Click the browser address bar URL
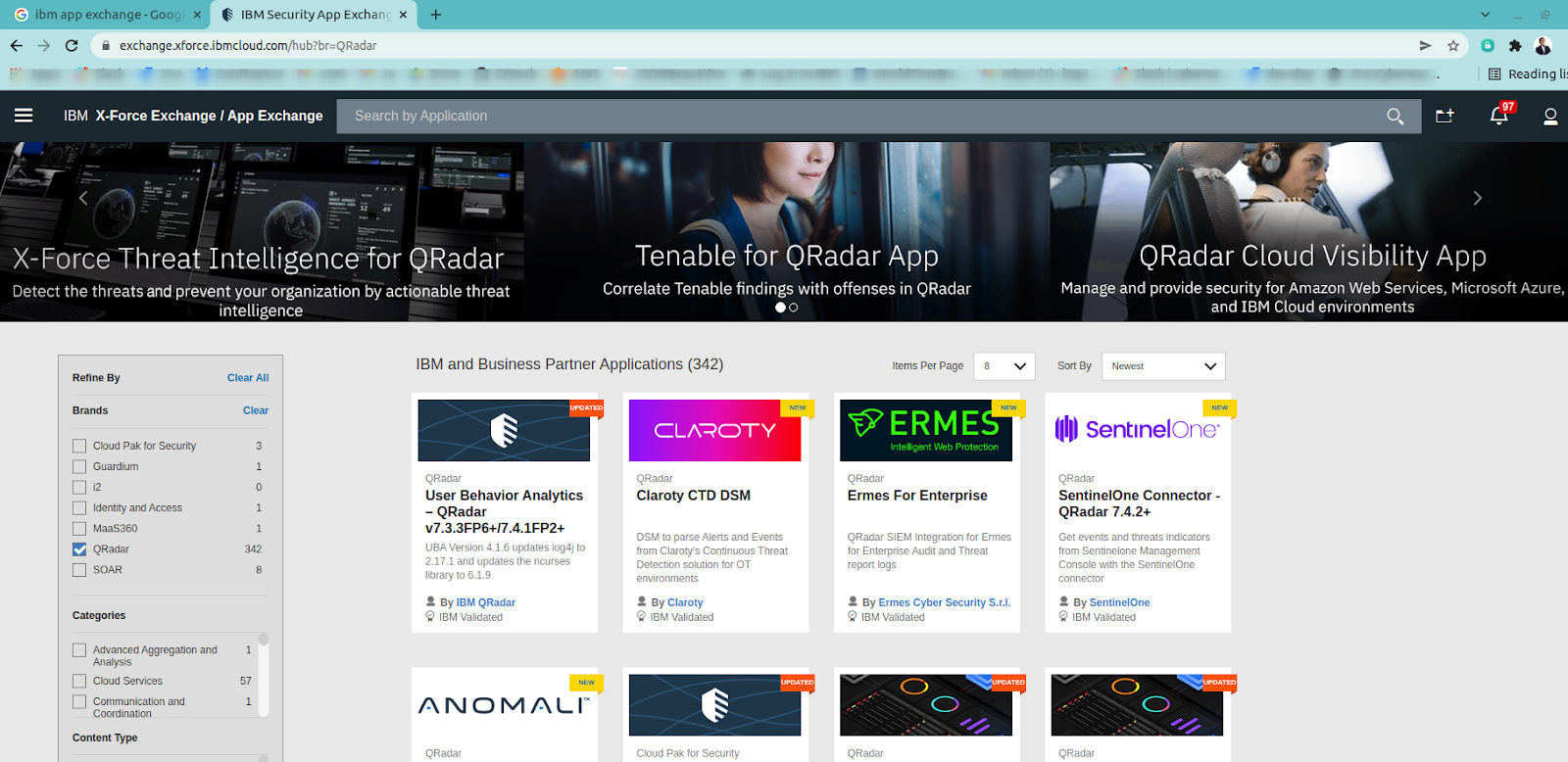 248,45
